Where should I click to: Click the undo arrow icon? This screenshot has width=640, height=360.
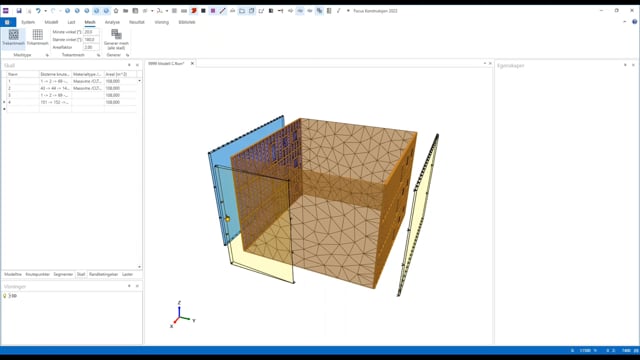click(x=38, y=11)
